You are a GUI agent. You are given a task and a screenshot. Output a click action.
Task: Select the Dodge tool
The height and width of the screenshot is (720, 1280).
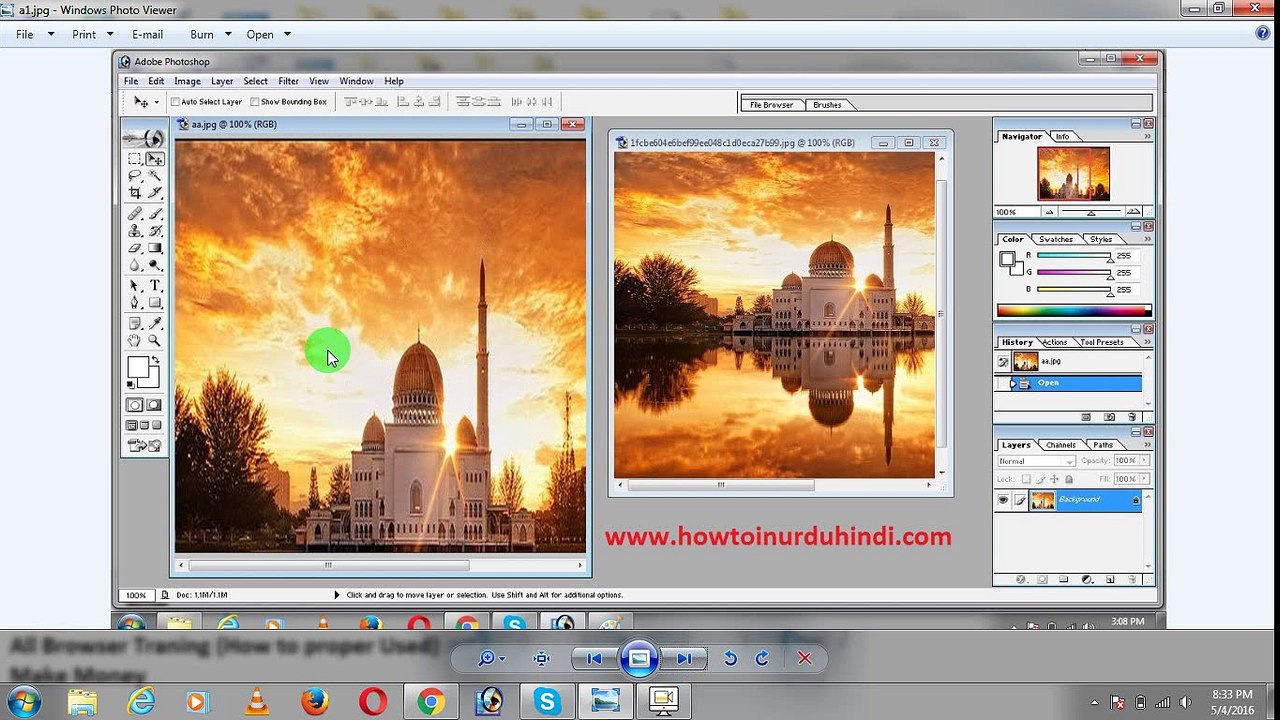click(155, 265)
